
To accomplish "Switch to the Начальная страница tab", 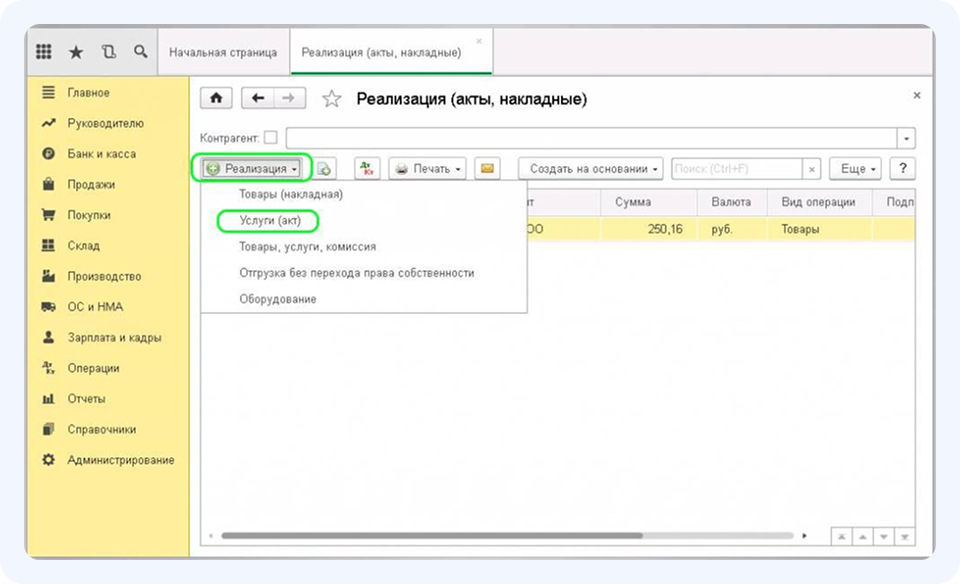I will [223, 52].
